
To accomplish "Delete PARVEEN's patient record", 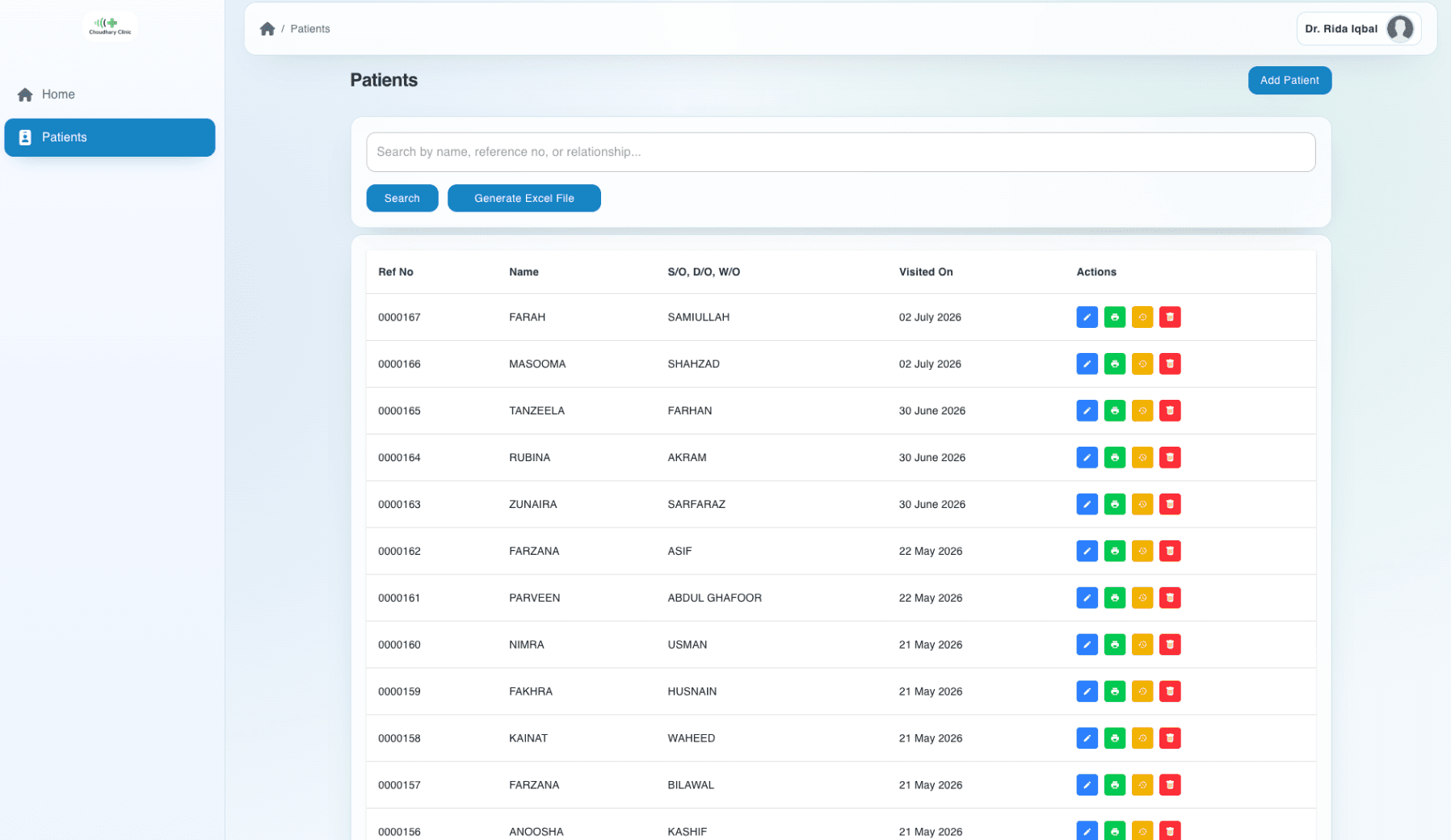I will [1169, 598].
